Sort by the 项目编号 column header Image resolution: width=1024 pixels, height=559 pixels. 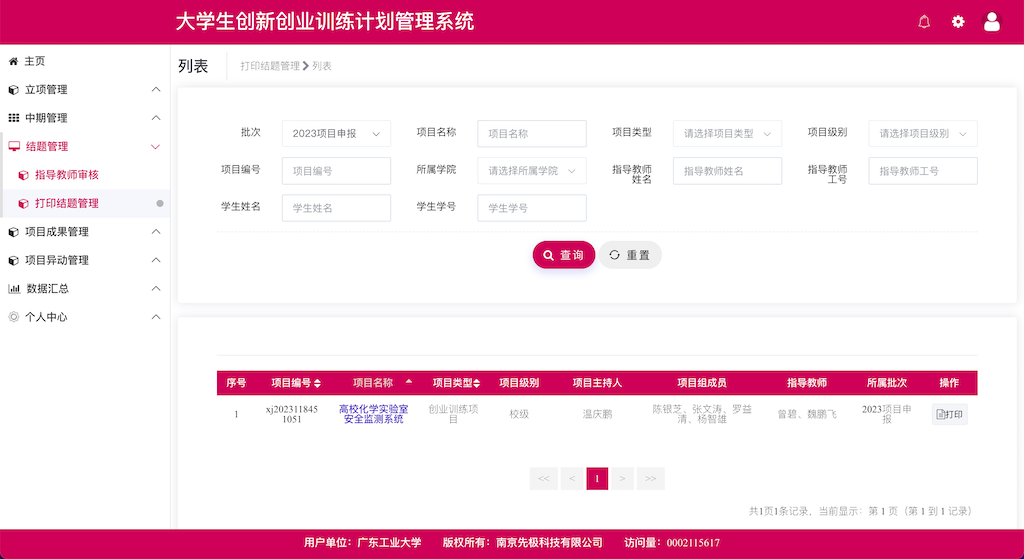click(x=296, y=383)
